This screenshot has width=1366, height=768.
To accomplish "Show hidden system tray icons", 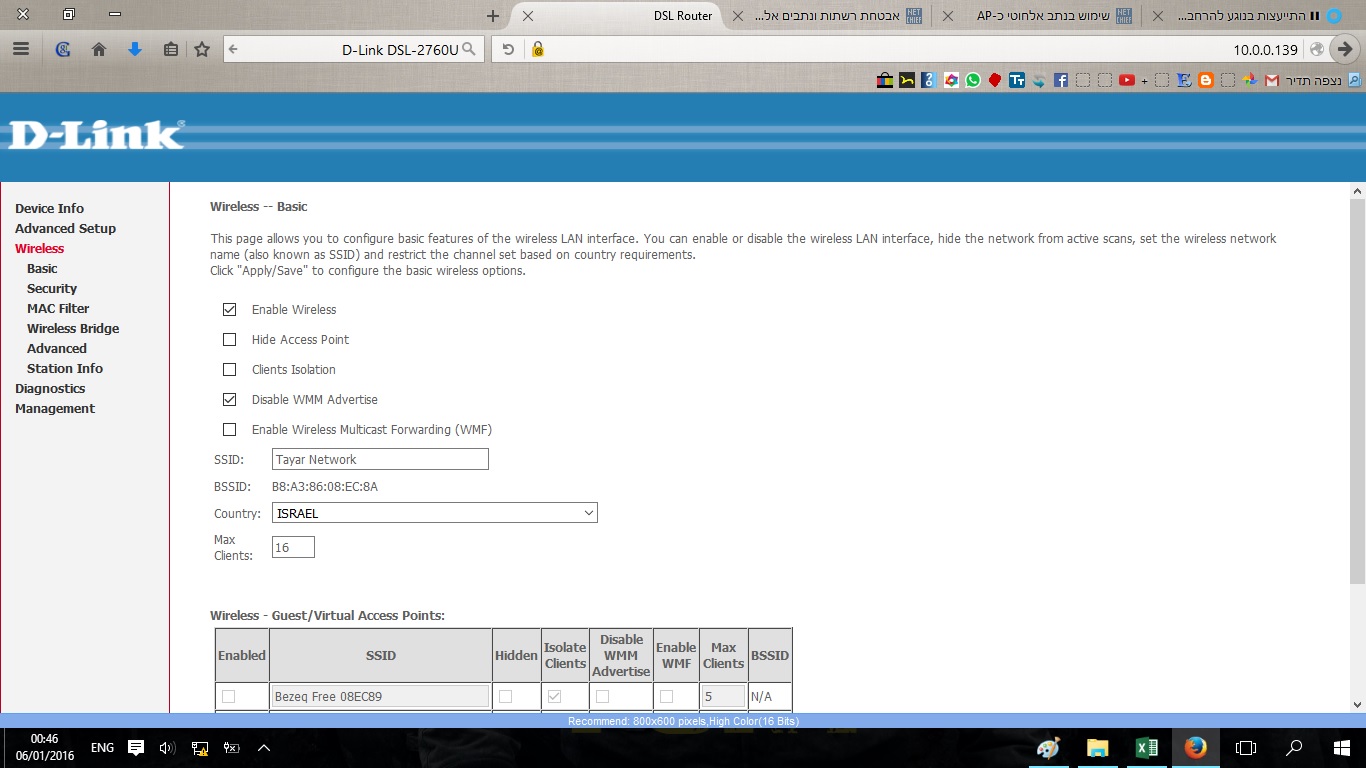I will pos(264,748).
